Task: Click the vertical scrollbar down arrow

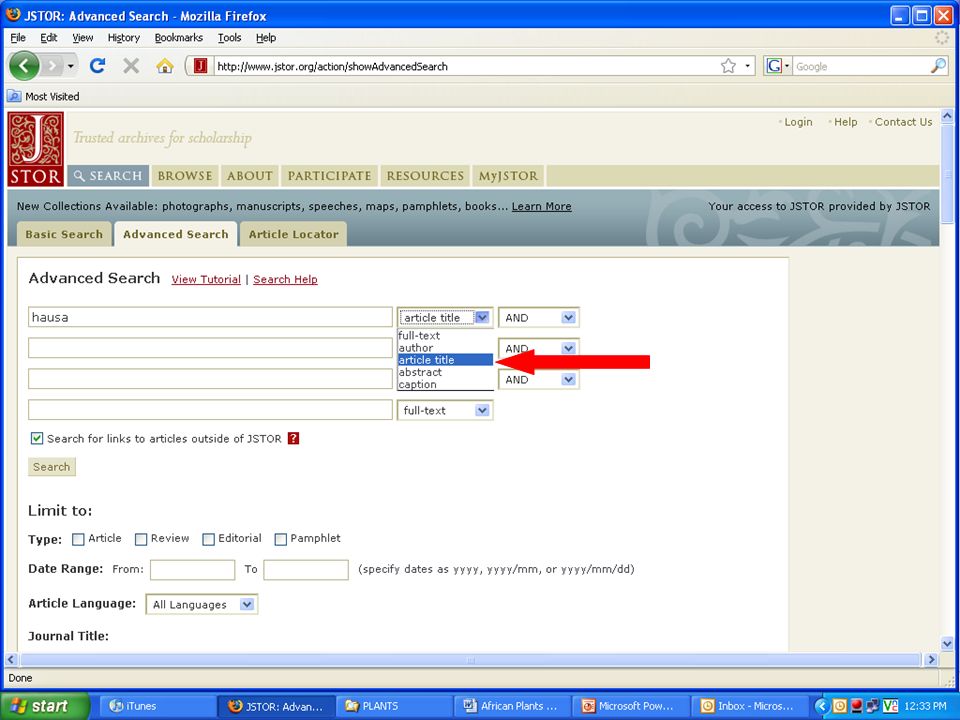Action: coord(947,643)
